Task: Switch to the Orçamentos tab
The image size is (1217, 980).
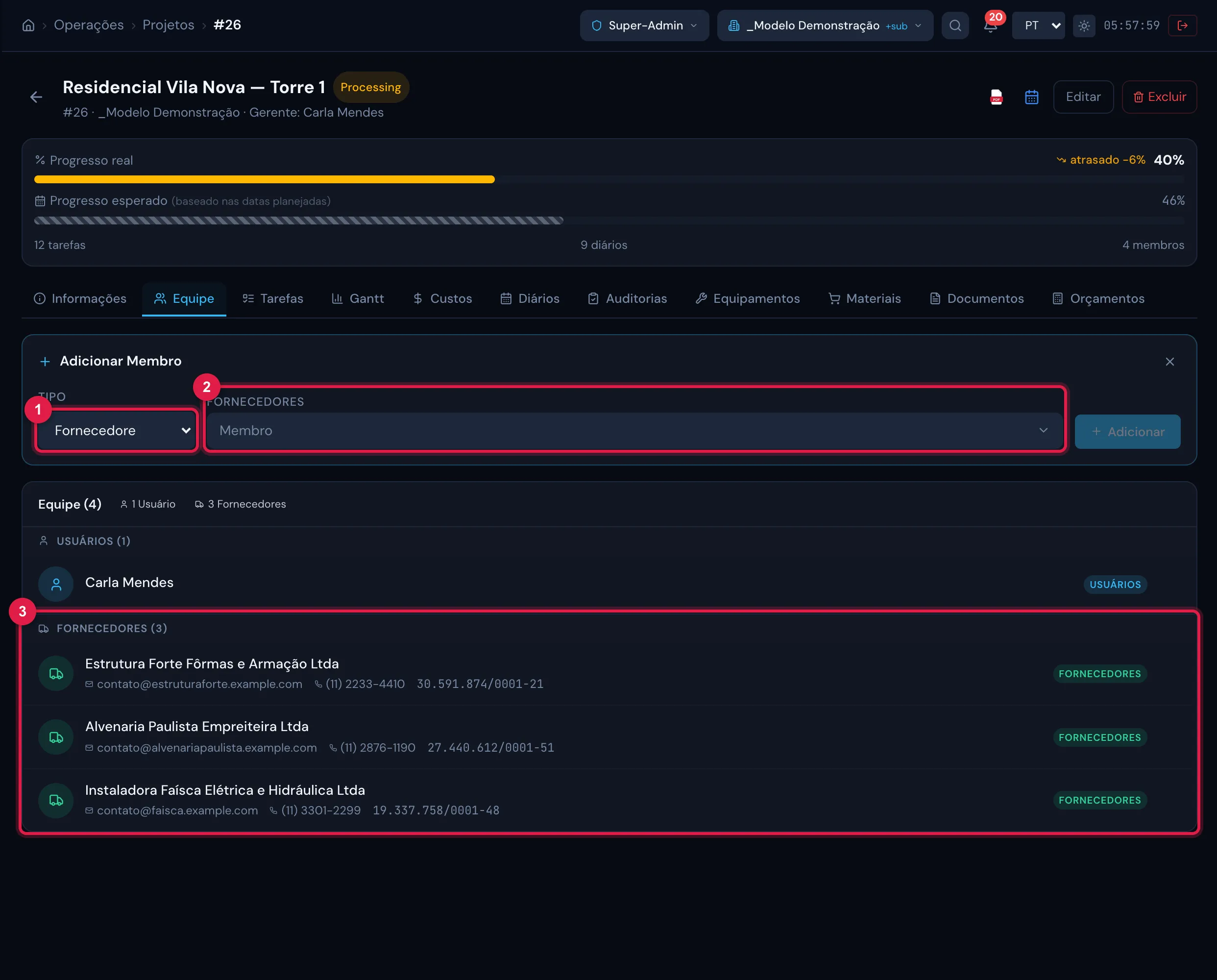Action: [1098, 298]
